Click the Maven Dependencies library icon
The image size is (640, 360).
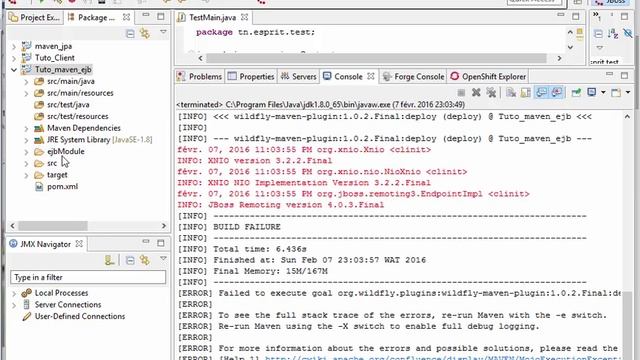(39, 128)
